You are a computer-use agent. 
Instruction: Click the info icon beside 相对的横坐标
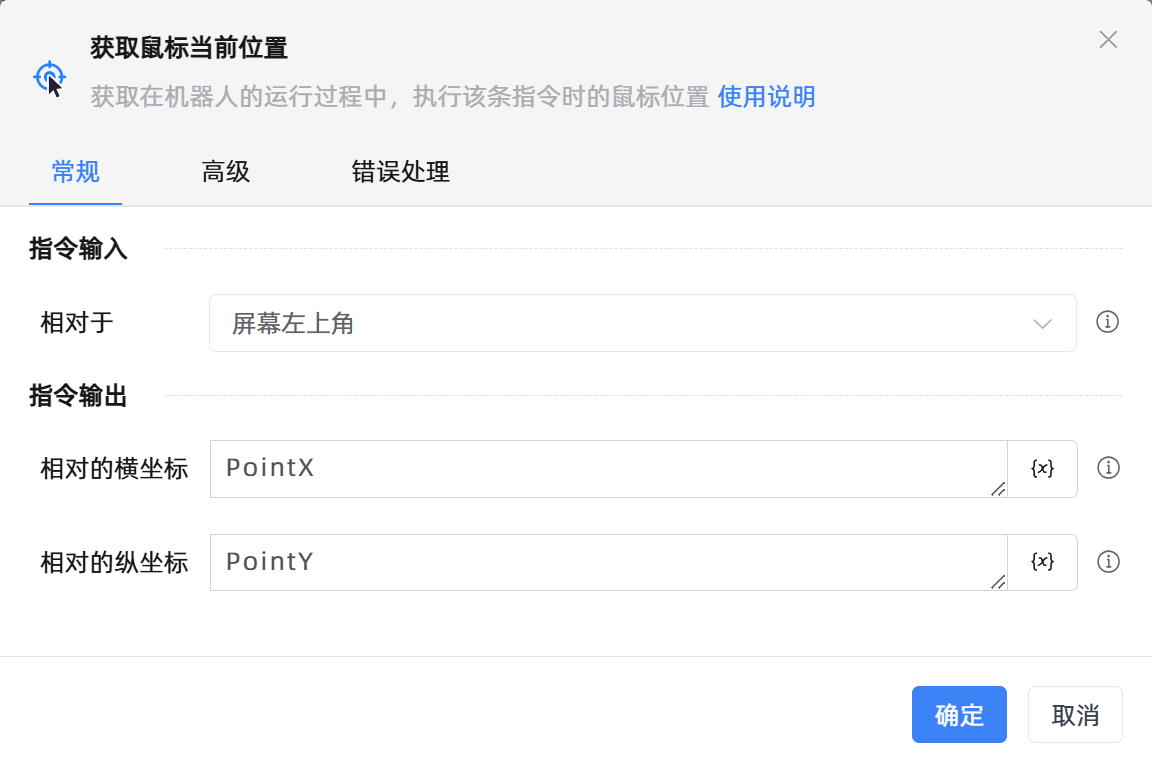[x=1108, y=468]
